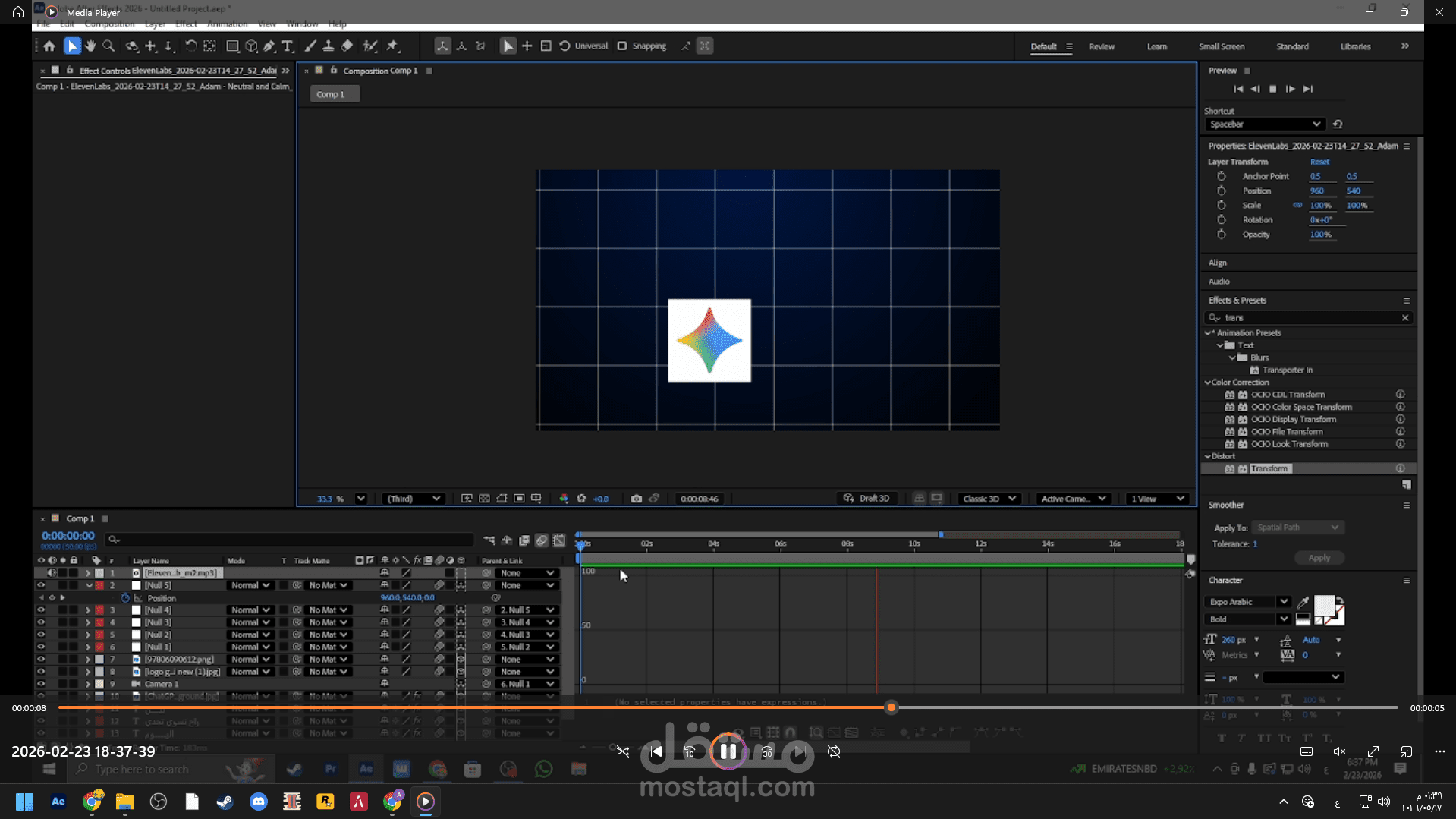This screenshot has height=819, width=1456.
Task: Open the Active Camera view dropdown
Action: pyautogui.click(x=1073, y=499)
